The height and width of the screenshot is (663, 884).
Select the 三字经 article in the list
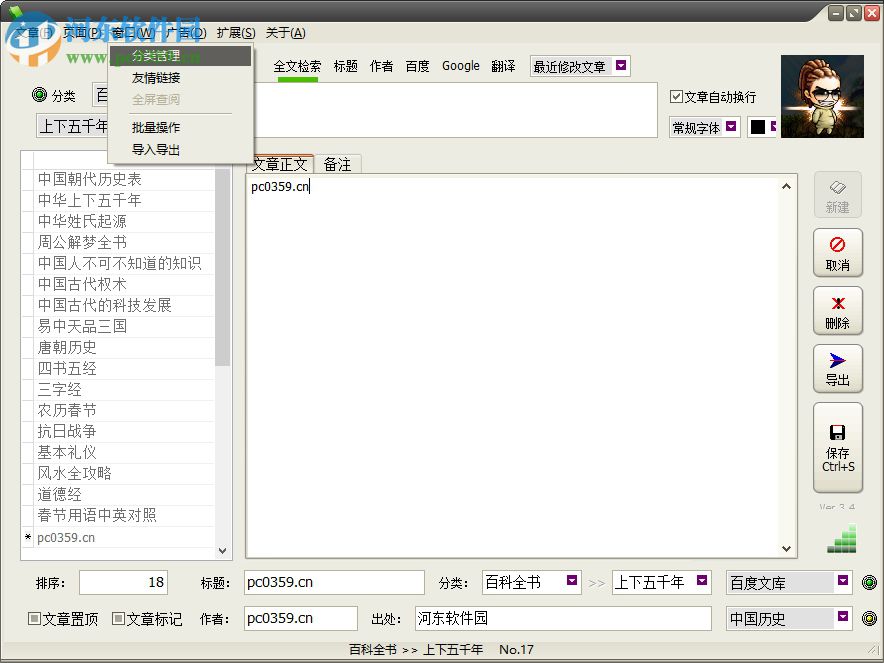[x=60, y=389]
